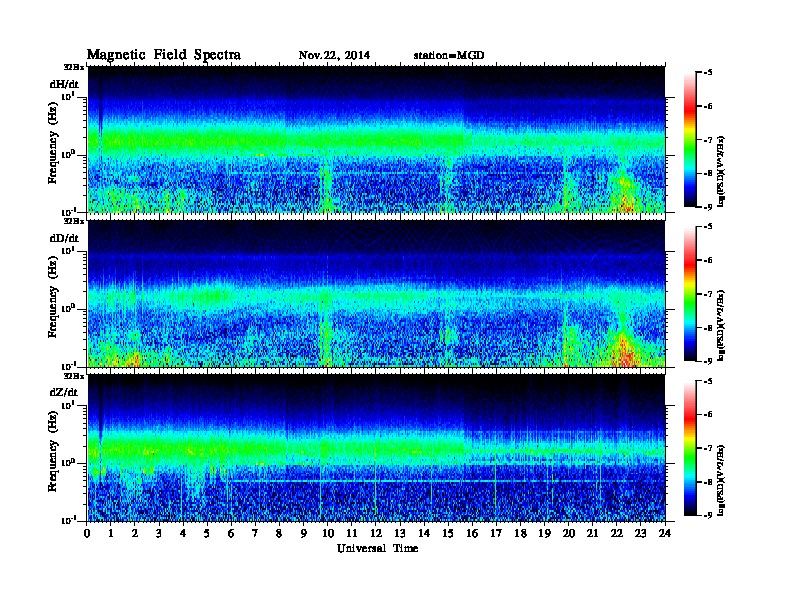Click hour tick label 14 on time axis
This screenshot has height=612, width=792.
[424, 533]
